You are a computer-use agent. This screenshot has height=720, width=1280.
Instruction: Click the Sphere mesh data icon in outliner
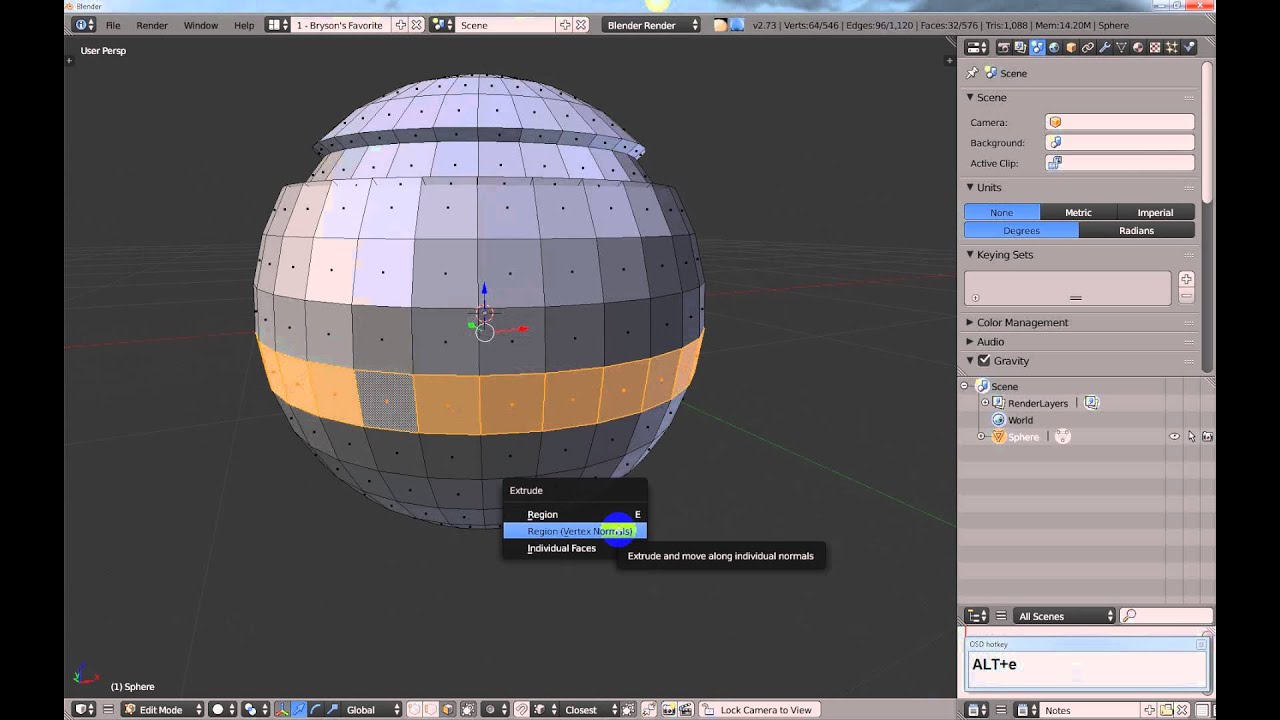tap(1063, 437)
